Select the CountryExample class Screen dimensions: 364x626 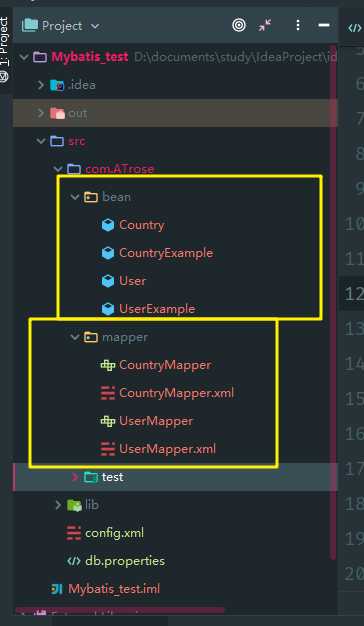pyautogui.click(x=166, y=253)
